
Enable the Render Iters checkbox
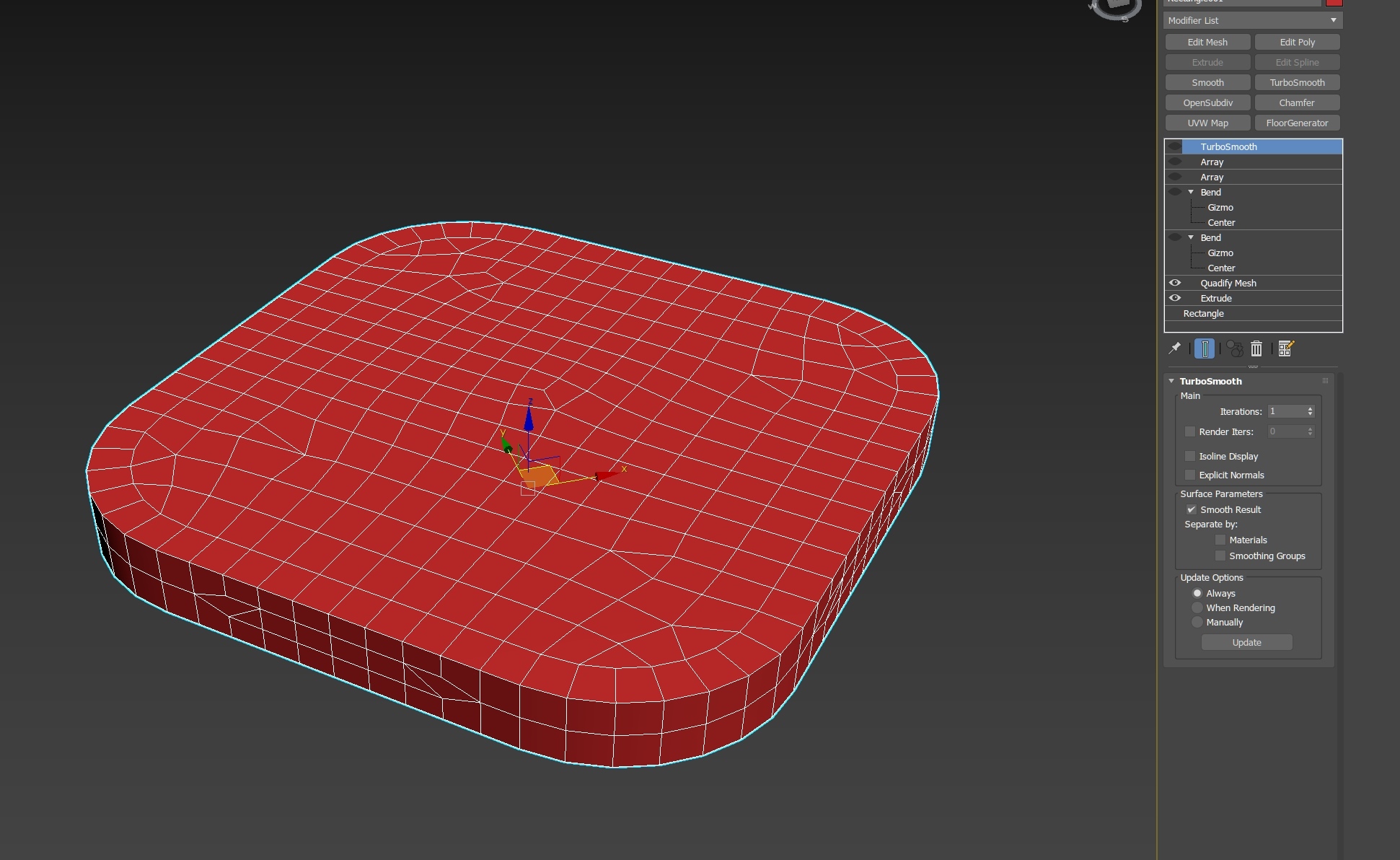1190,431
